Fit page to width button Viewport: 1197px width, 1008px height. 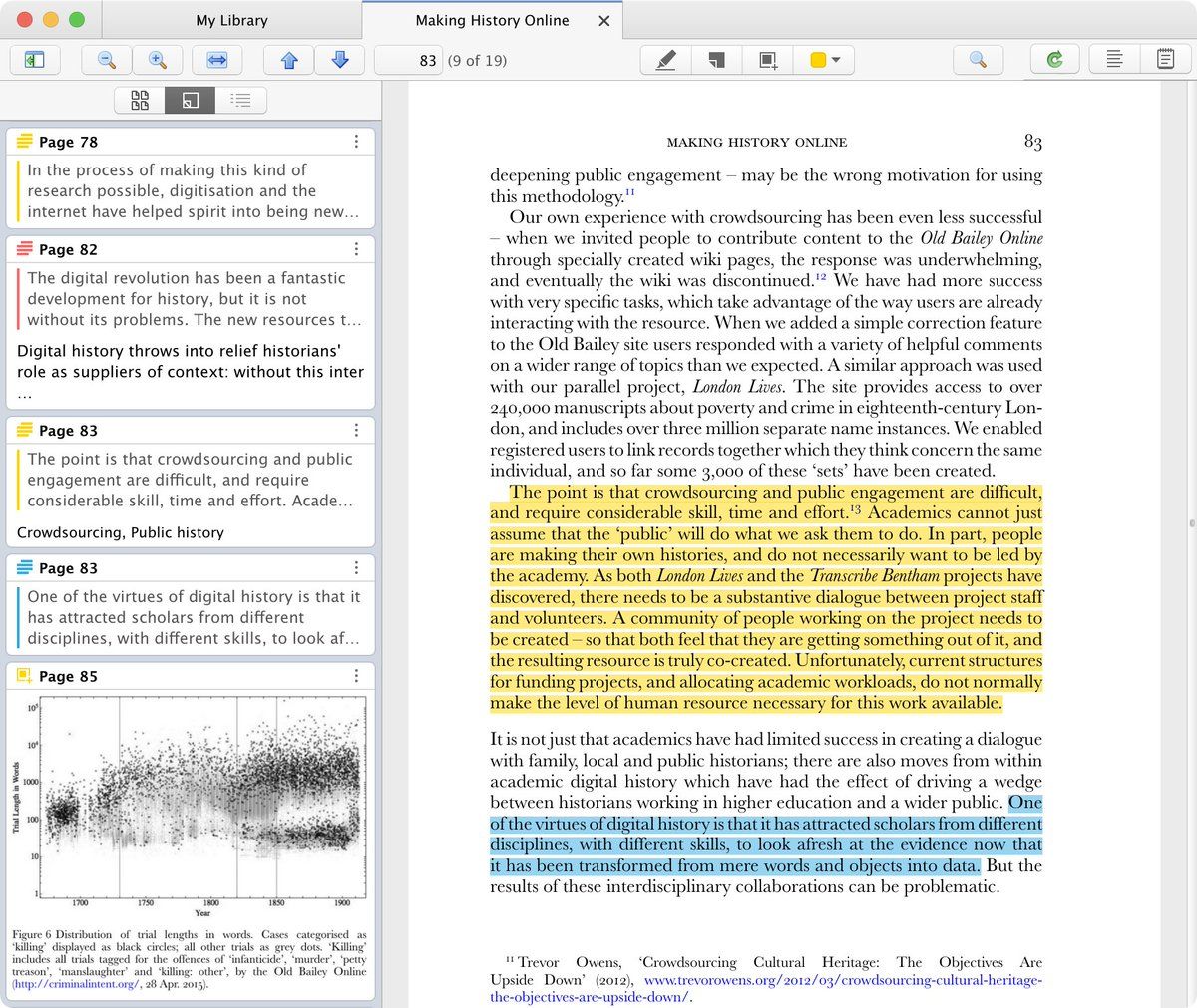216,60
